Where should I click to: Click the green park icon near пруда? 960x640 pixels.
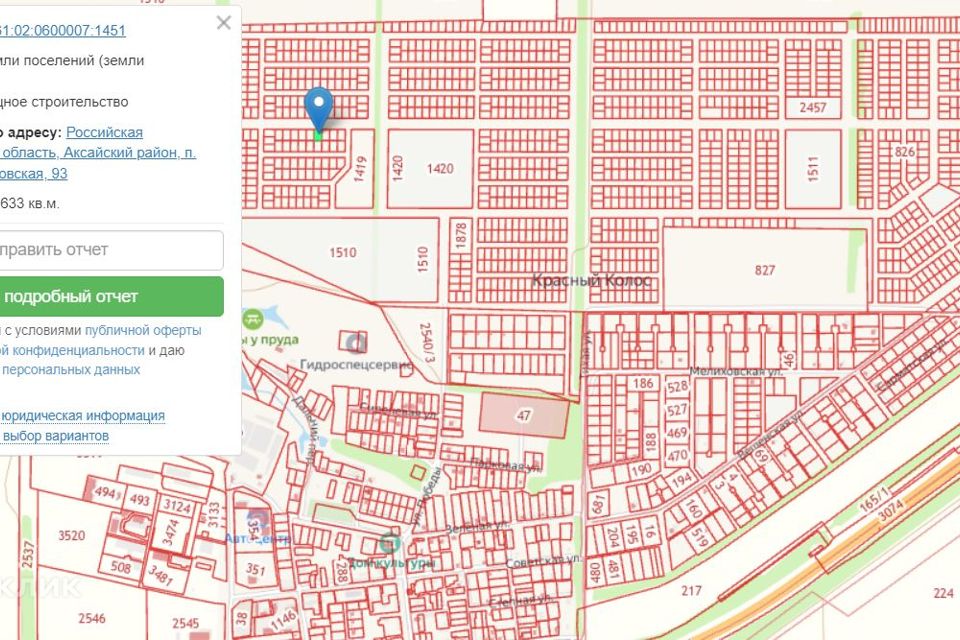pyautogui.click(x=253, y=319)
